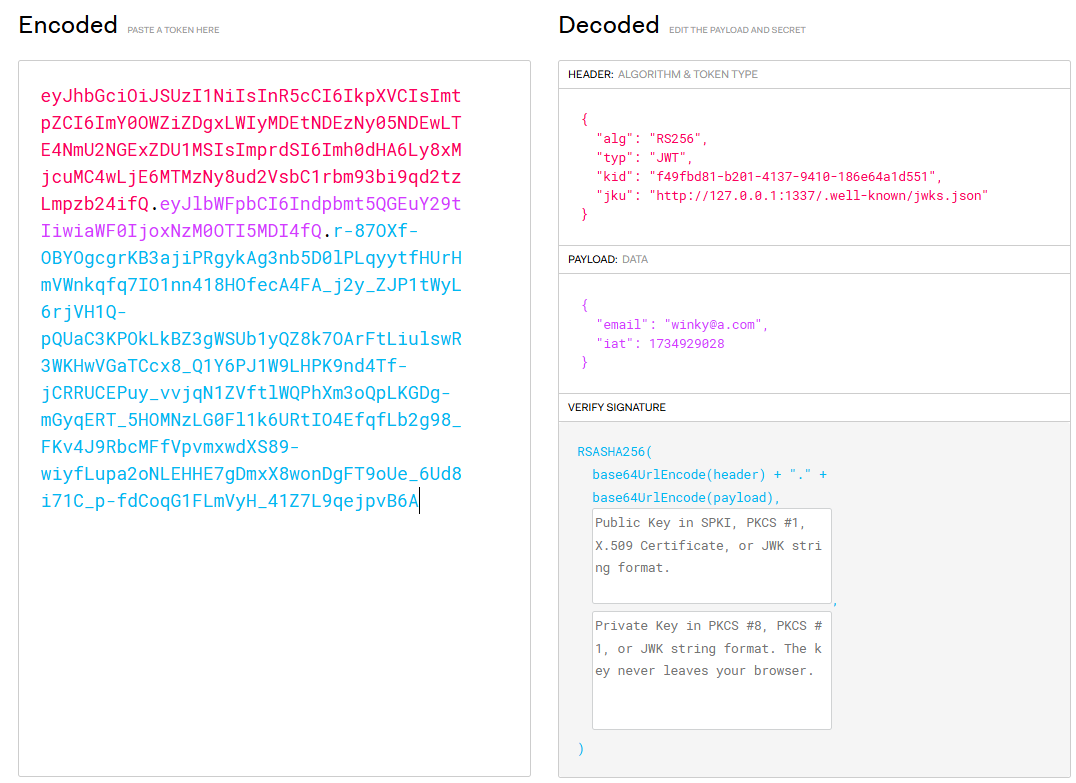Click the Encoded heading
Screen dimensions: 1076x783
(68, 25)
